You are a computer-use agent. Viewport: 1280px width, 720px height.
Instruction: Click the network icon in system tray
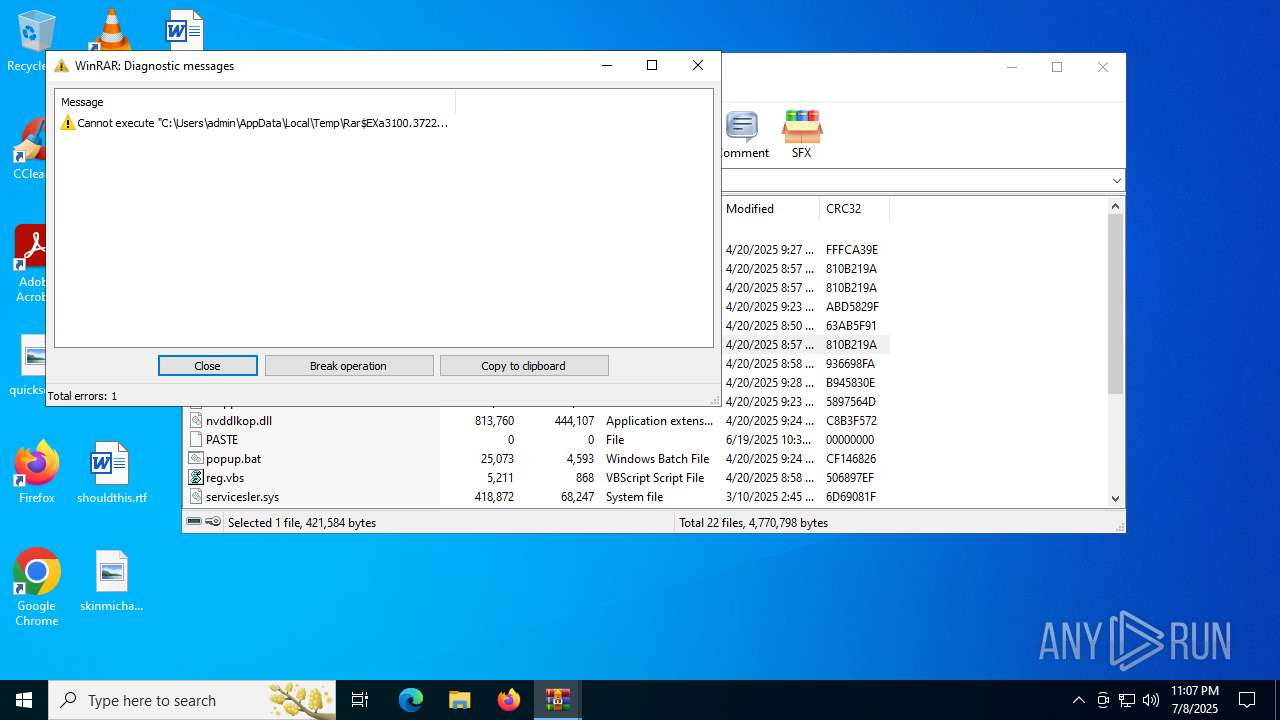[1127, 700]
